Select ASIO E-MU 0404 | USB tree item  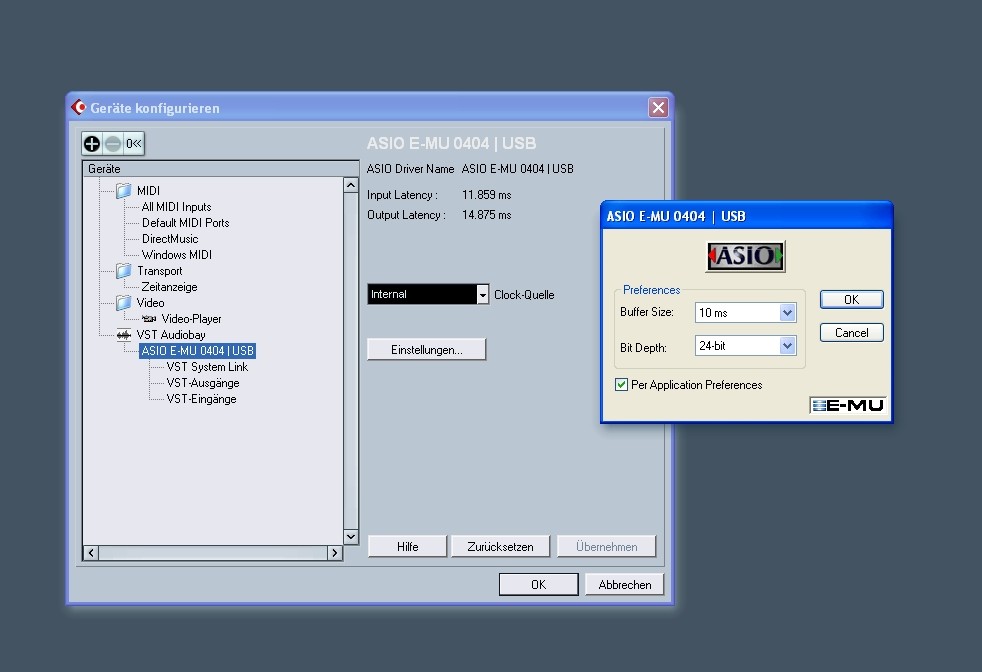[x=197, y=351]
